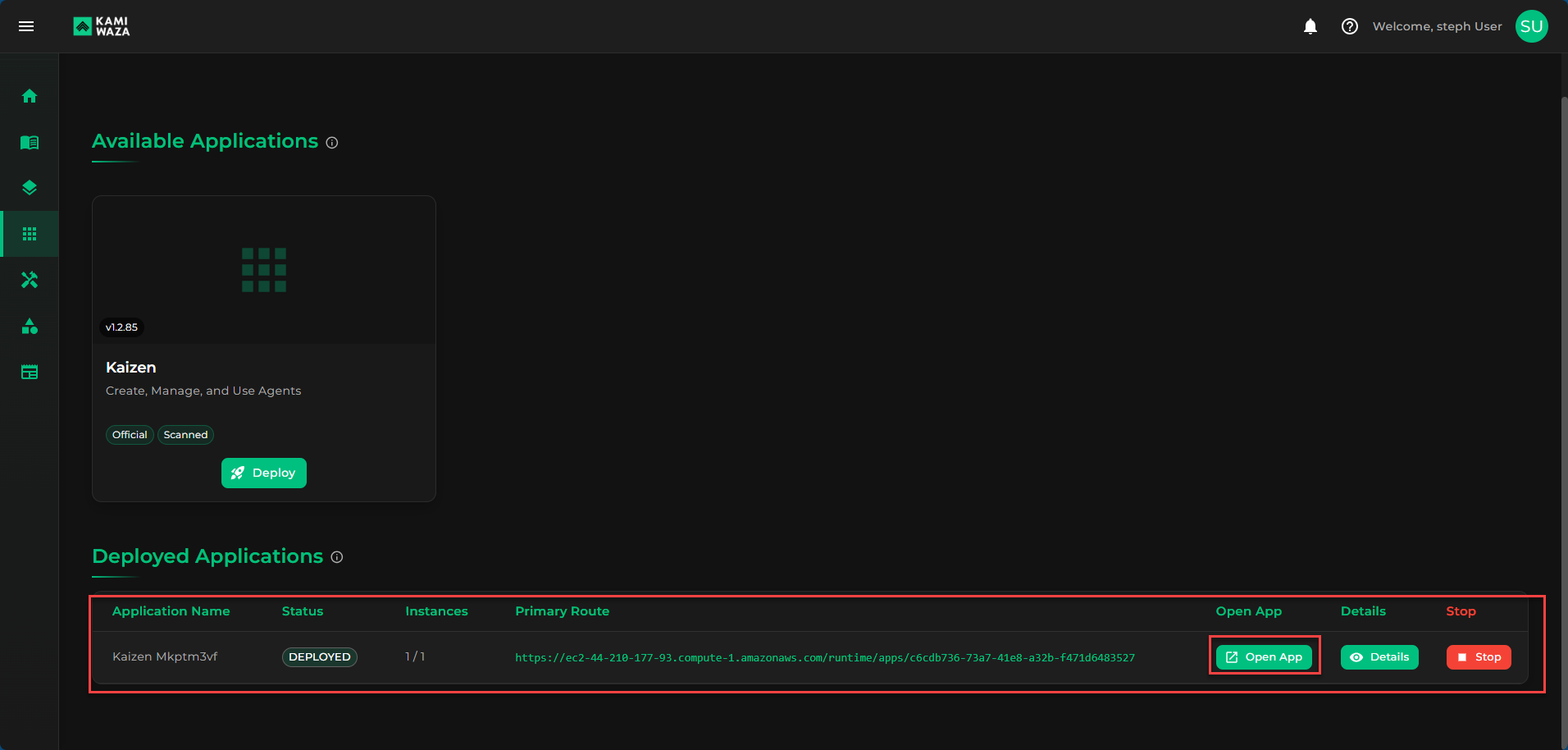
Task: Click the Stop column header
Action: tap(1461, 611)
